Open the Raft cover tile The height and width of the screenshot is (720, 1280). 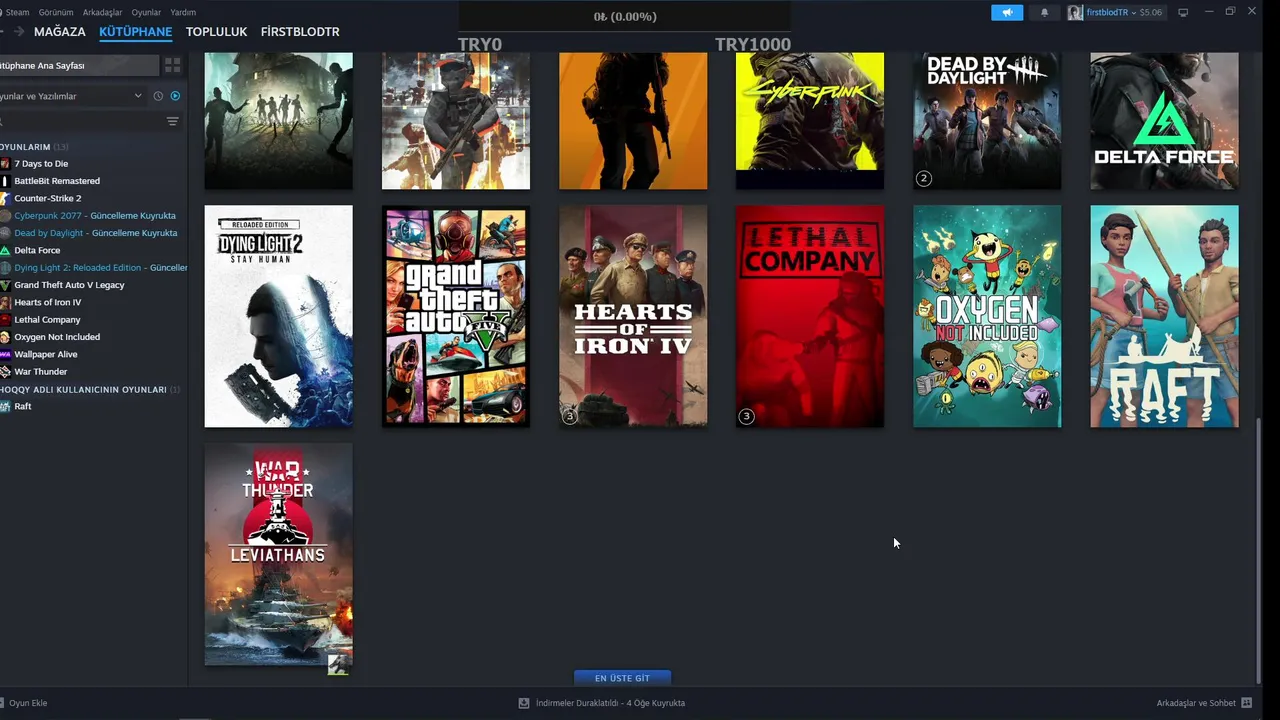tap(1164, 316)
